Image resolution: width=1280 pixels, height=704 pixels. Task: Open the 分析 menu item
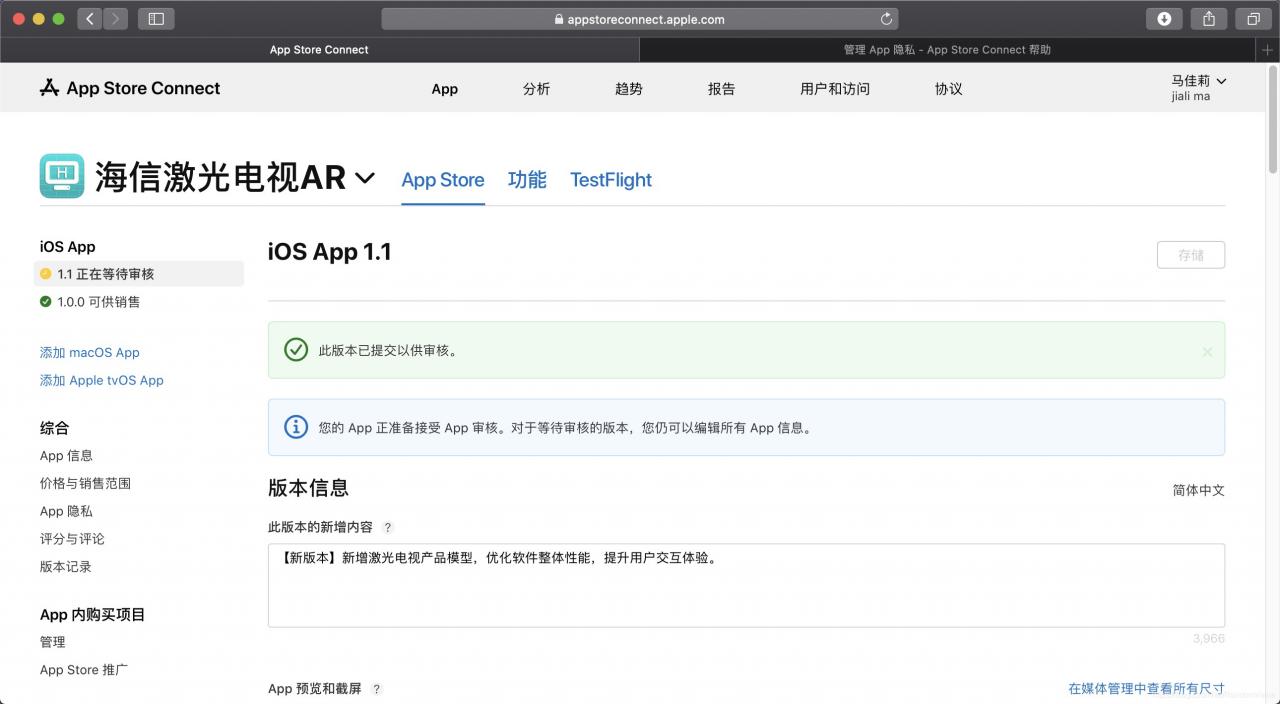click(x=537, y=89)
